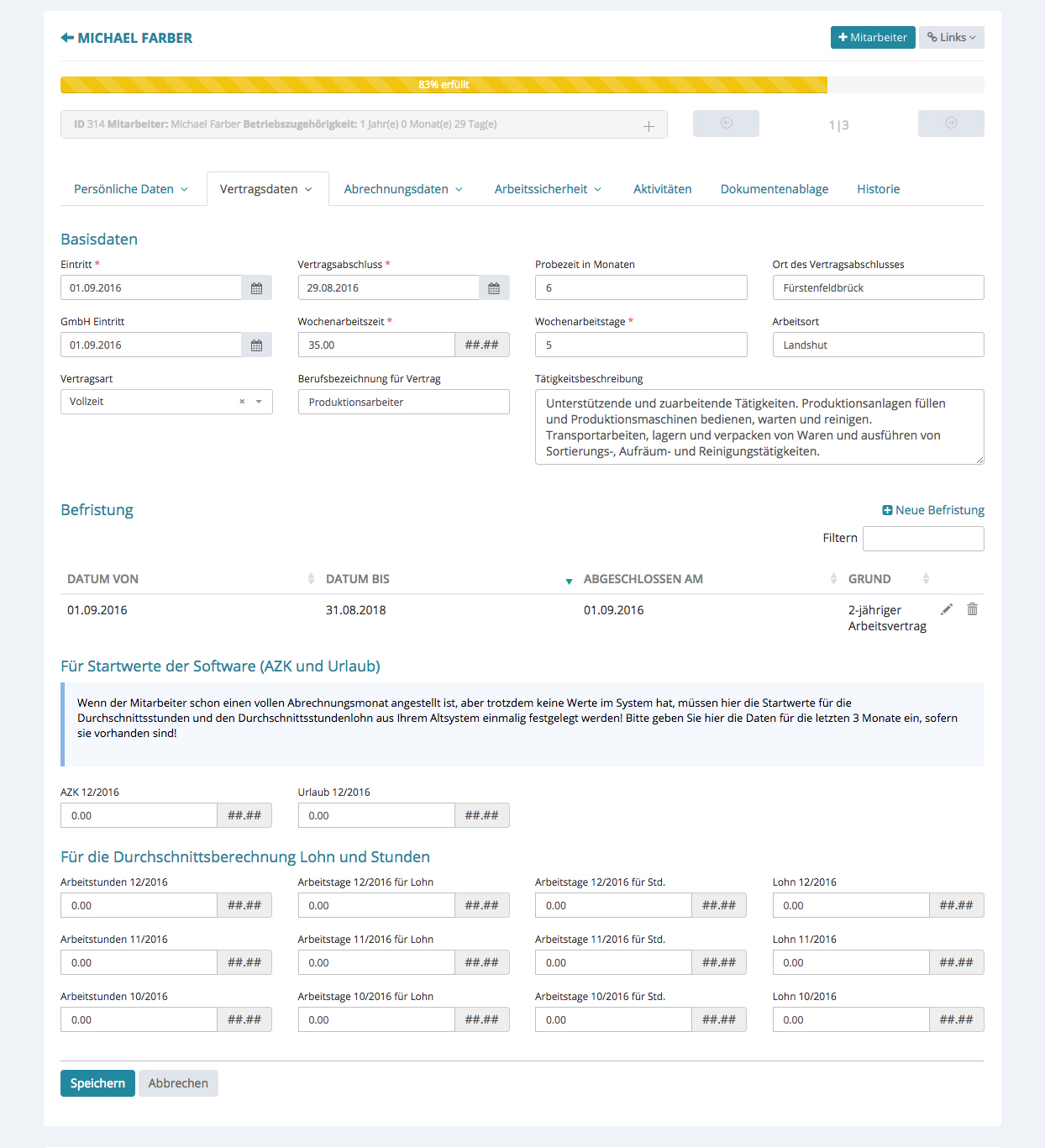1045x1148 pixels.
Task: Open the Historie tab
Action: (878, 189)
